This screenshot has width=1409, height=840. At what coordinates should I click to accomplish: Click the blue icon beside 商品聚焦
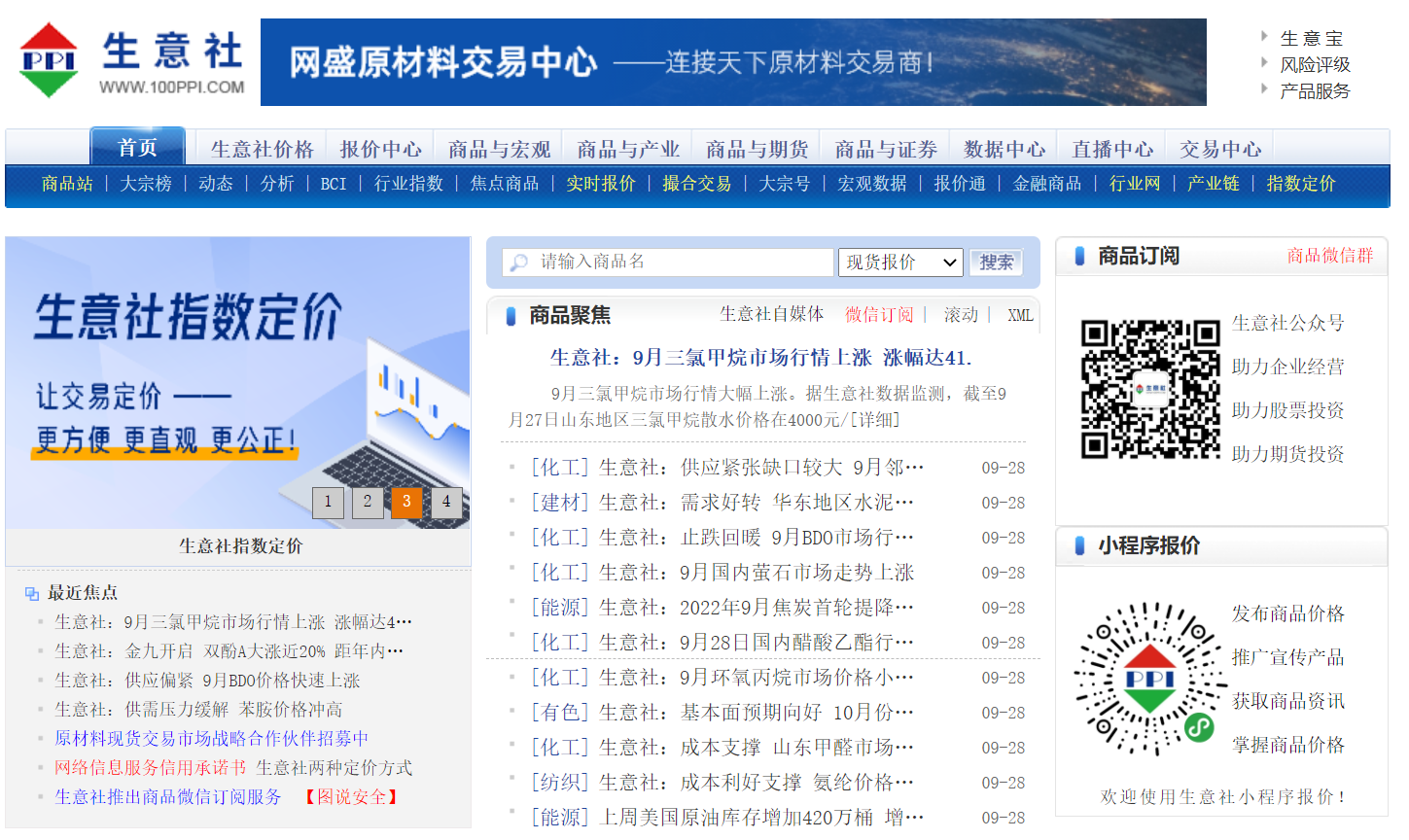(511, 316)
